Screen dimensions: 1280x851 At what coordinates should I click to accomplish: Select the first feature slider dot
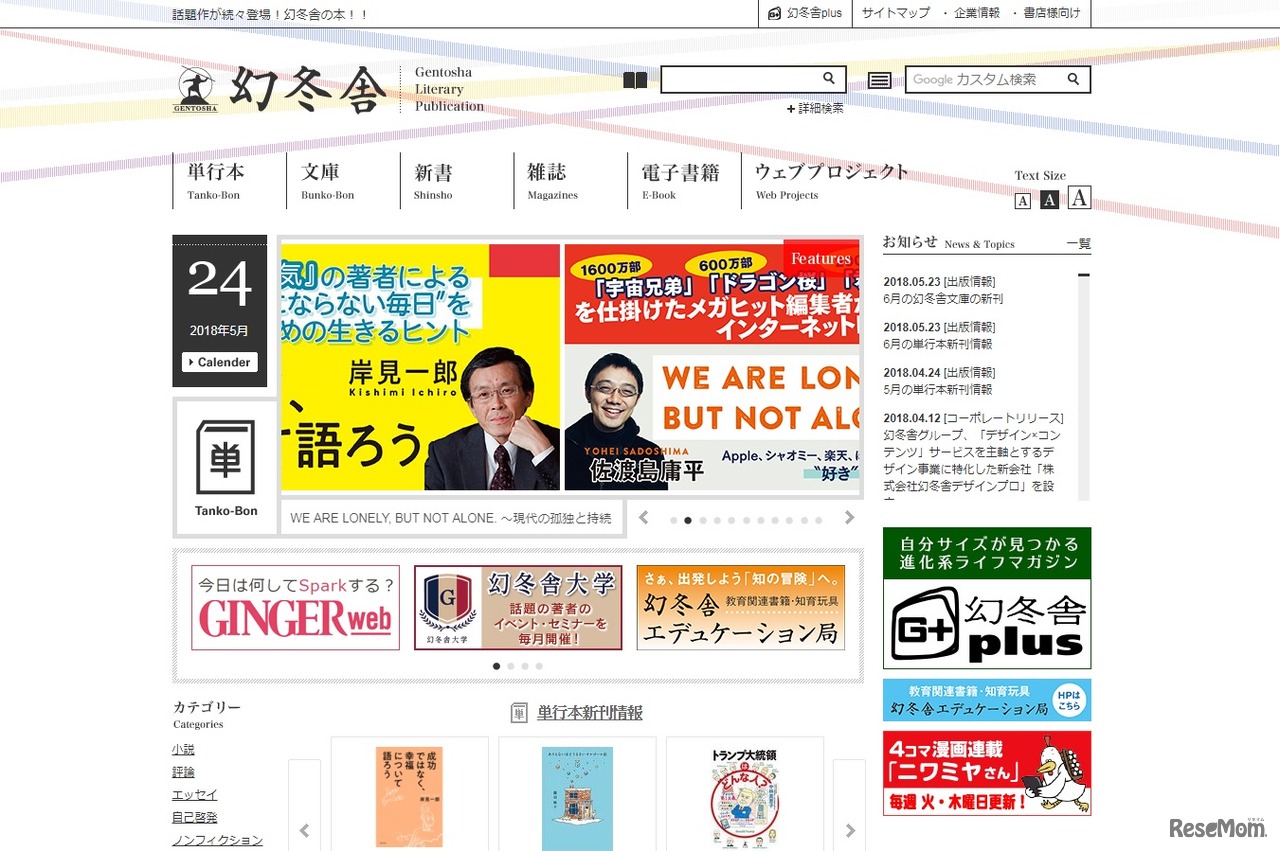(x=674, y=520)
